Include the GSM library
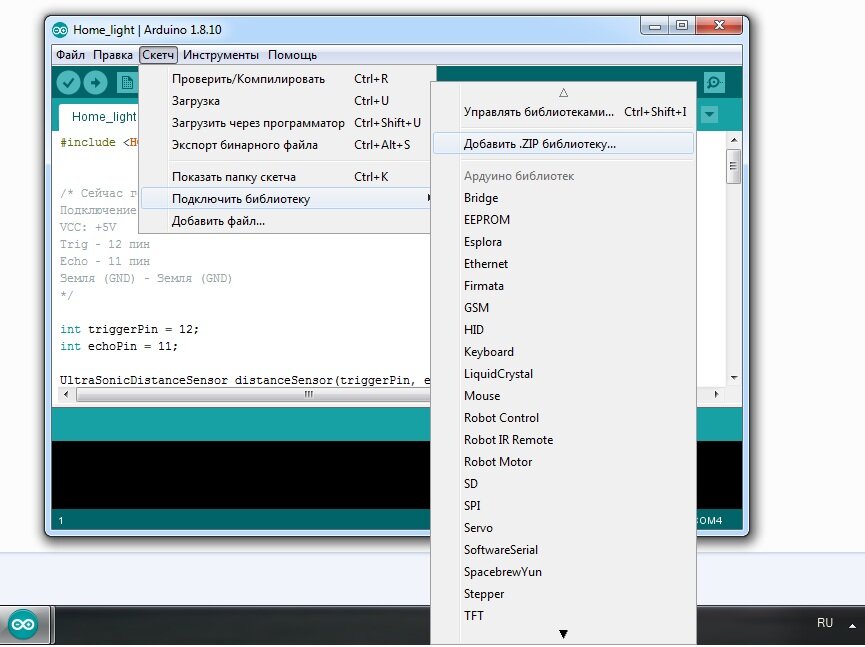The height and width of the screenshot is (647, 865). pos(563,308)
